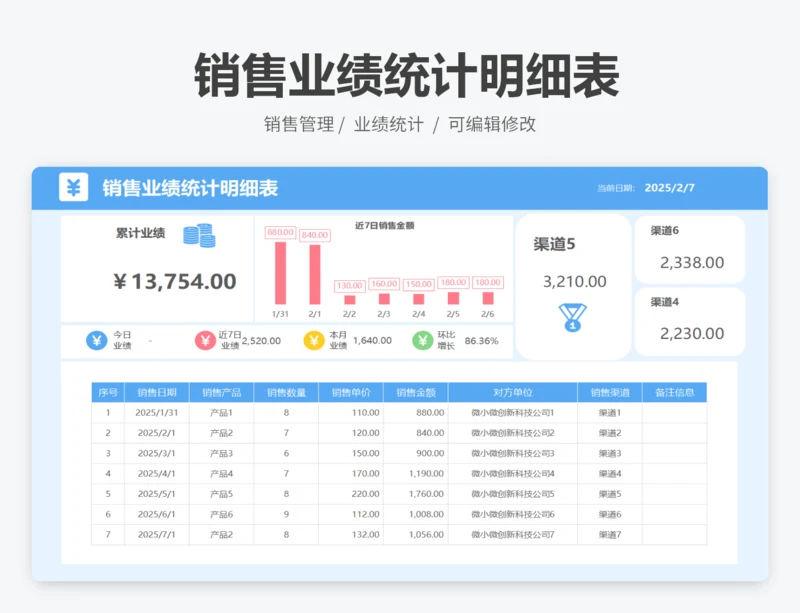Click the 渠道6 value 2,338.00
800x613 pixels.
[x=692, y=262]
